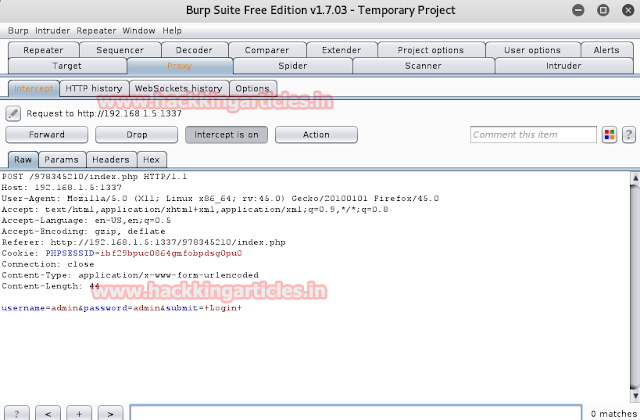Click the '+' search options button
Screen dimensions: 640x420
coord(79,413)
